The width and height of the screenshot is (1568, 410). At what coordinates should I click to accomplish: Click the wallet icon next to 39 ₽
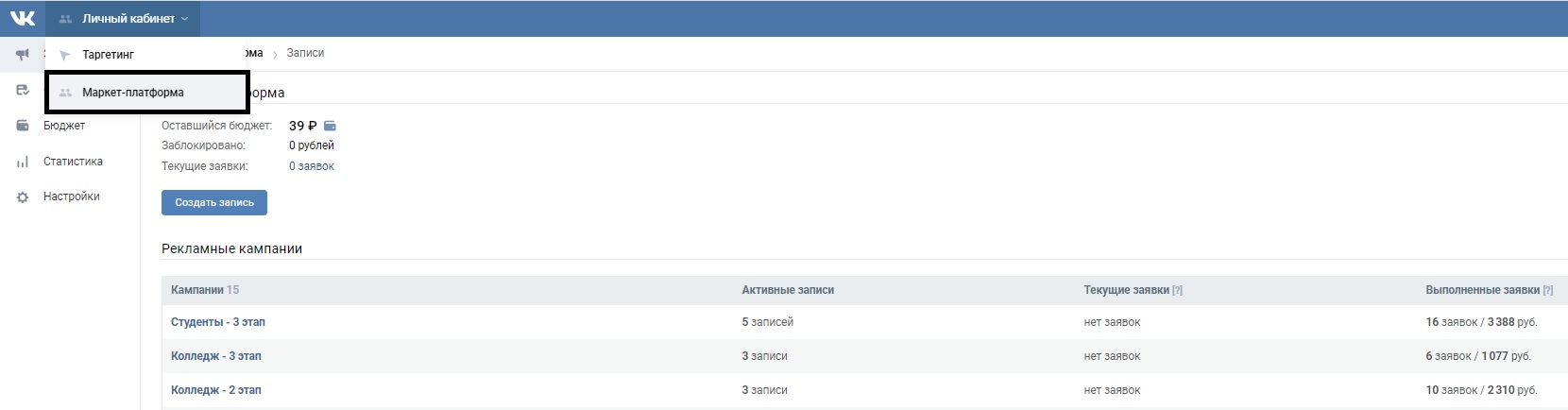330,126
